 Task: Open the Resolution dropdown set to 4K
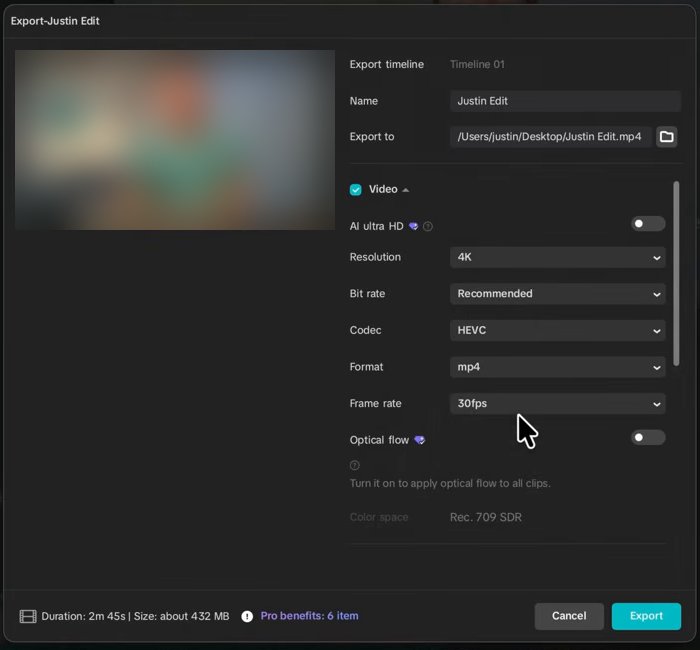pos(558,258)
